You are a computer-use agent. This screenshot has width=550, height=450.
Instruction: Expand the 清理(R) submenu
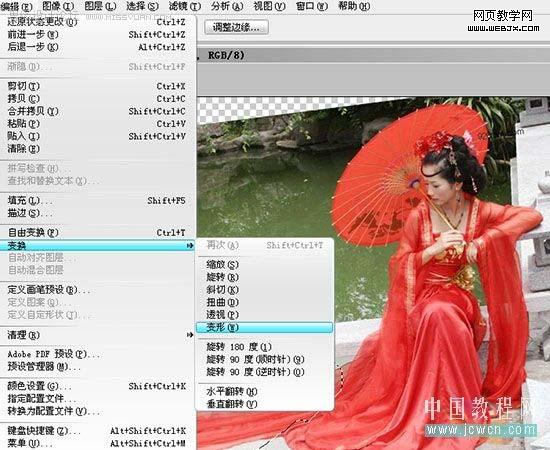(97, 335)
